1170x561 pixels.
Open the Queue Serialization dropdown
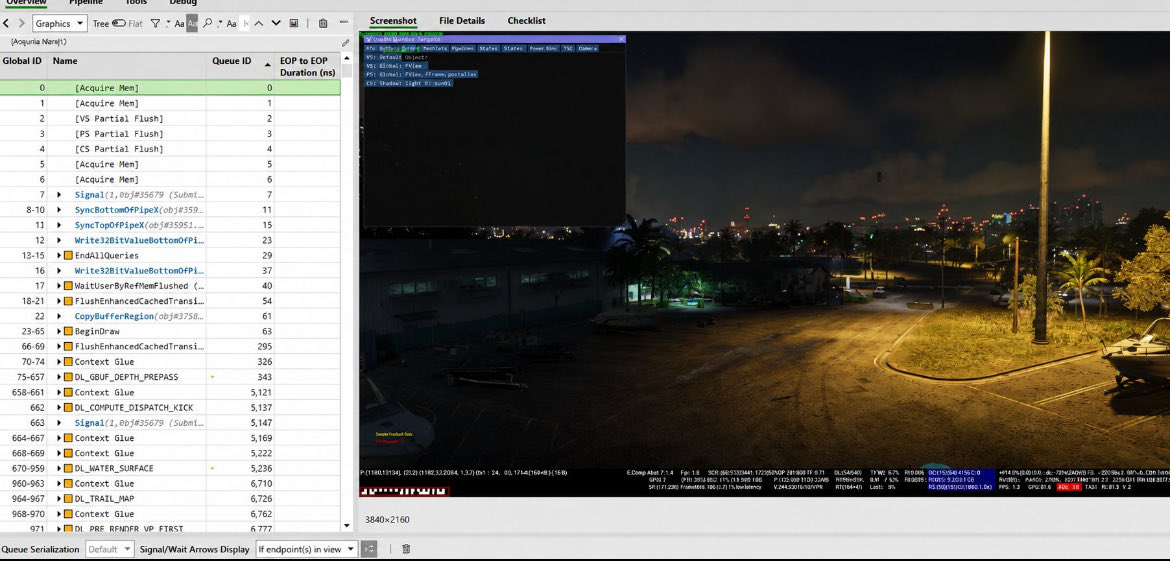(x=110, y=549)
